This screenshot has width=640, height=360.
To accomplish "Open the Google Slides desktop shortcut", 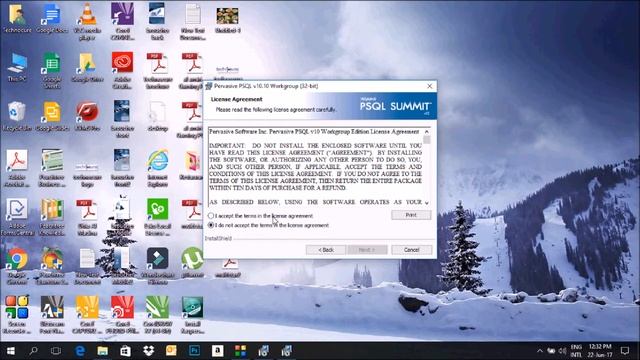I will pyautogui.click(x=52, y=116).
